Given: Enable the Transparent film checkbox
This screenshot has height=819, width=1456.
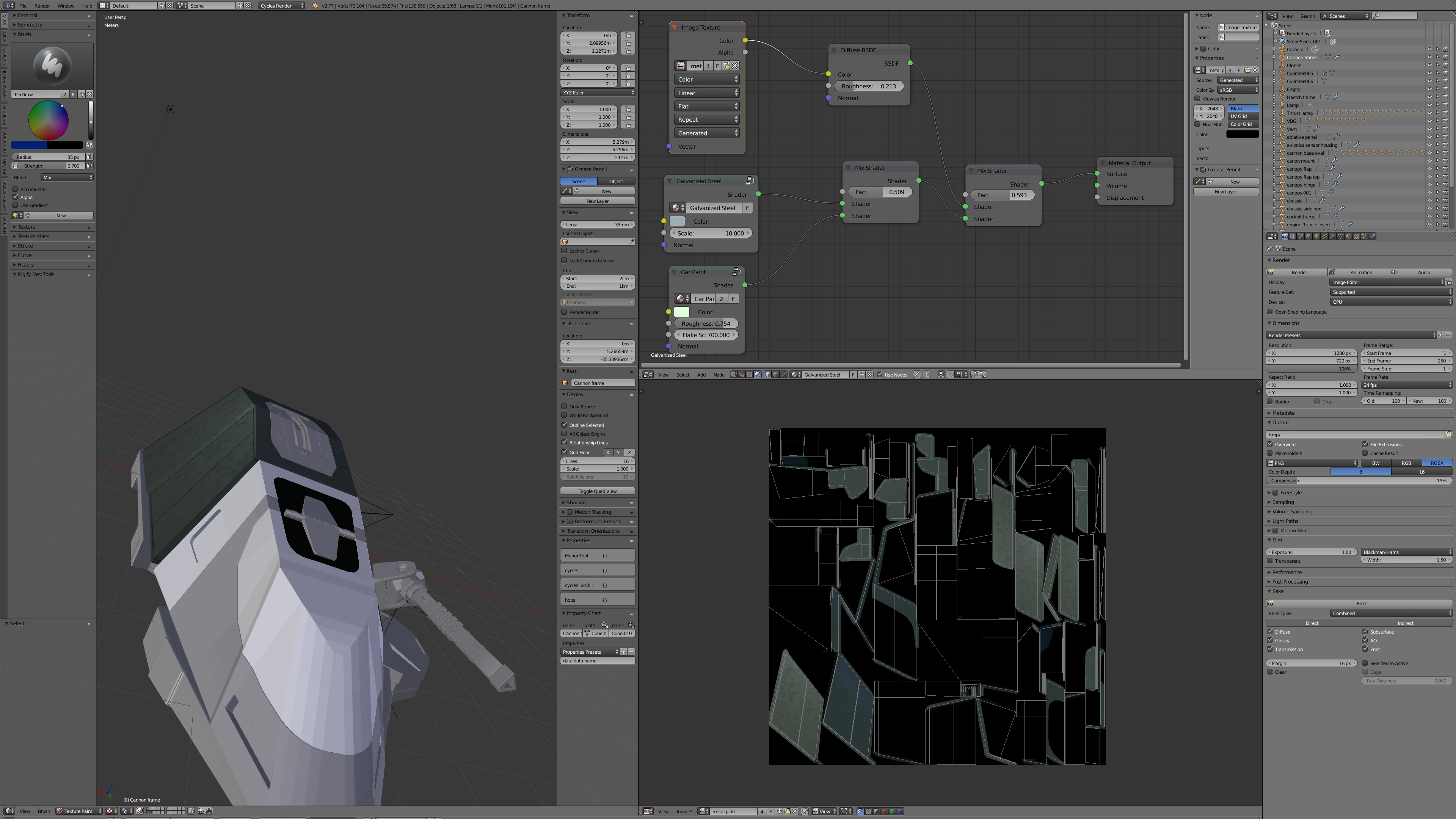Looking at the screenshot, I should click(1270, 561).
